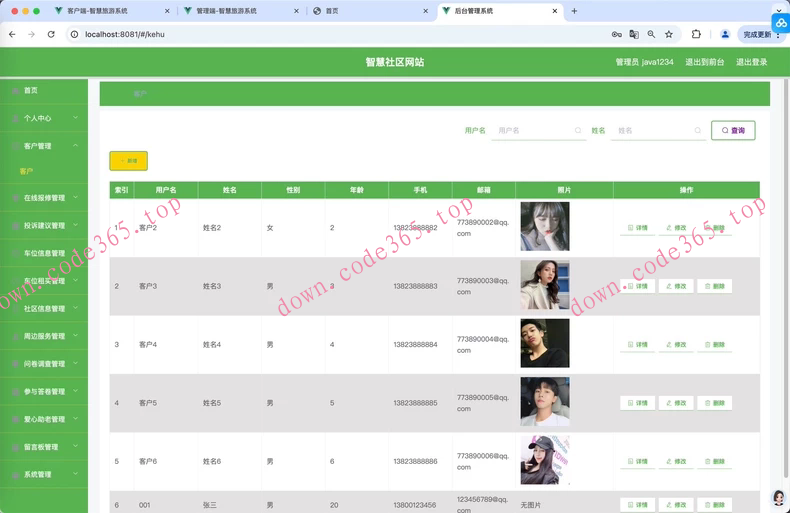Reload the current page
The image size is (790, 513).
51,34
